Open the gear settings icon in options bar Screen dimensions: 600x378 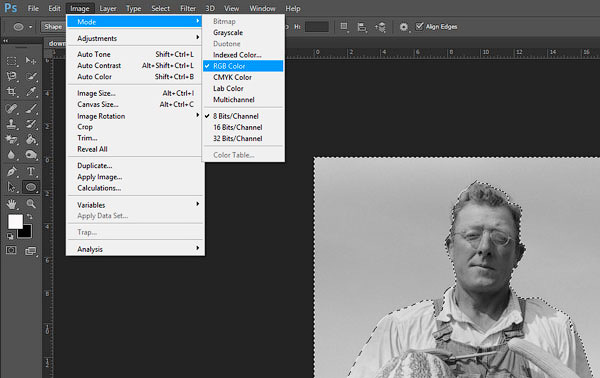coord(403,27)
